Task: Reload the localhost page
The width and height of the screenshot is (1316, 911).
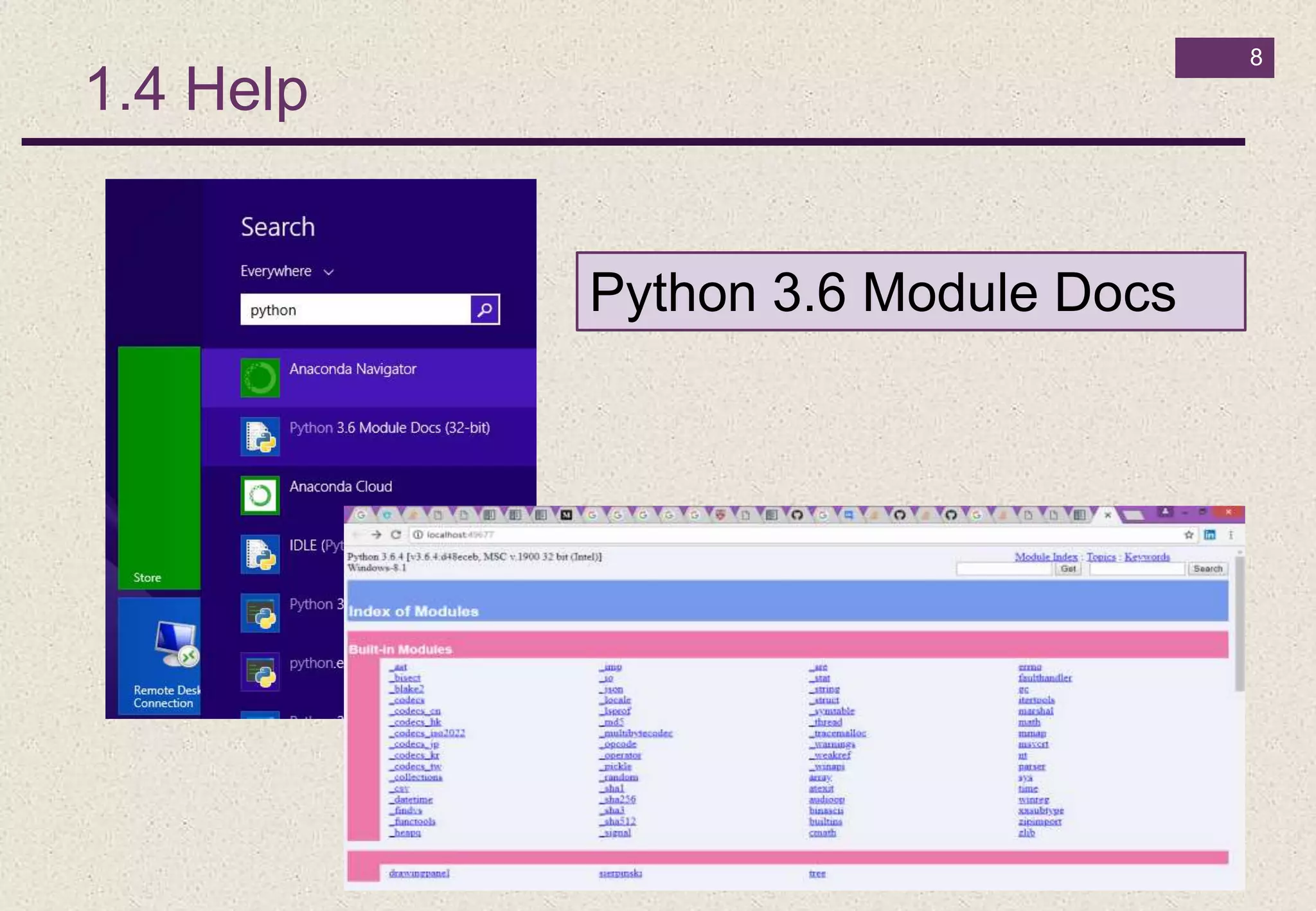Action: (396, 535)
